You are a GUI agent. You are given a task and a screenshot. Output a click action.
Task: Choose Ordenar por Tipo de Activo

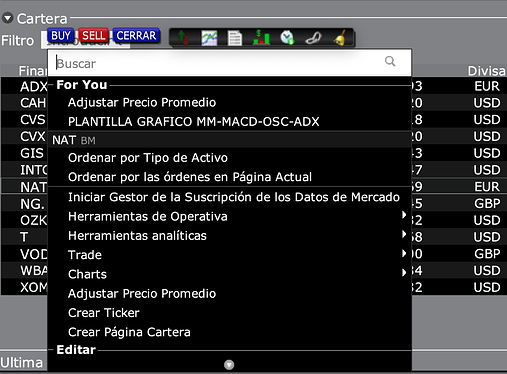pyautogui.click(x=148, y=158)
